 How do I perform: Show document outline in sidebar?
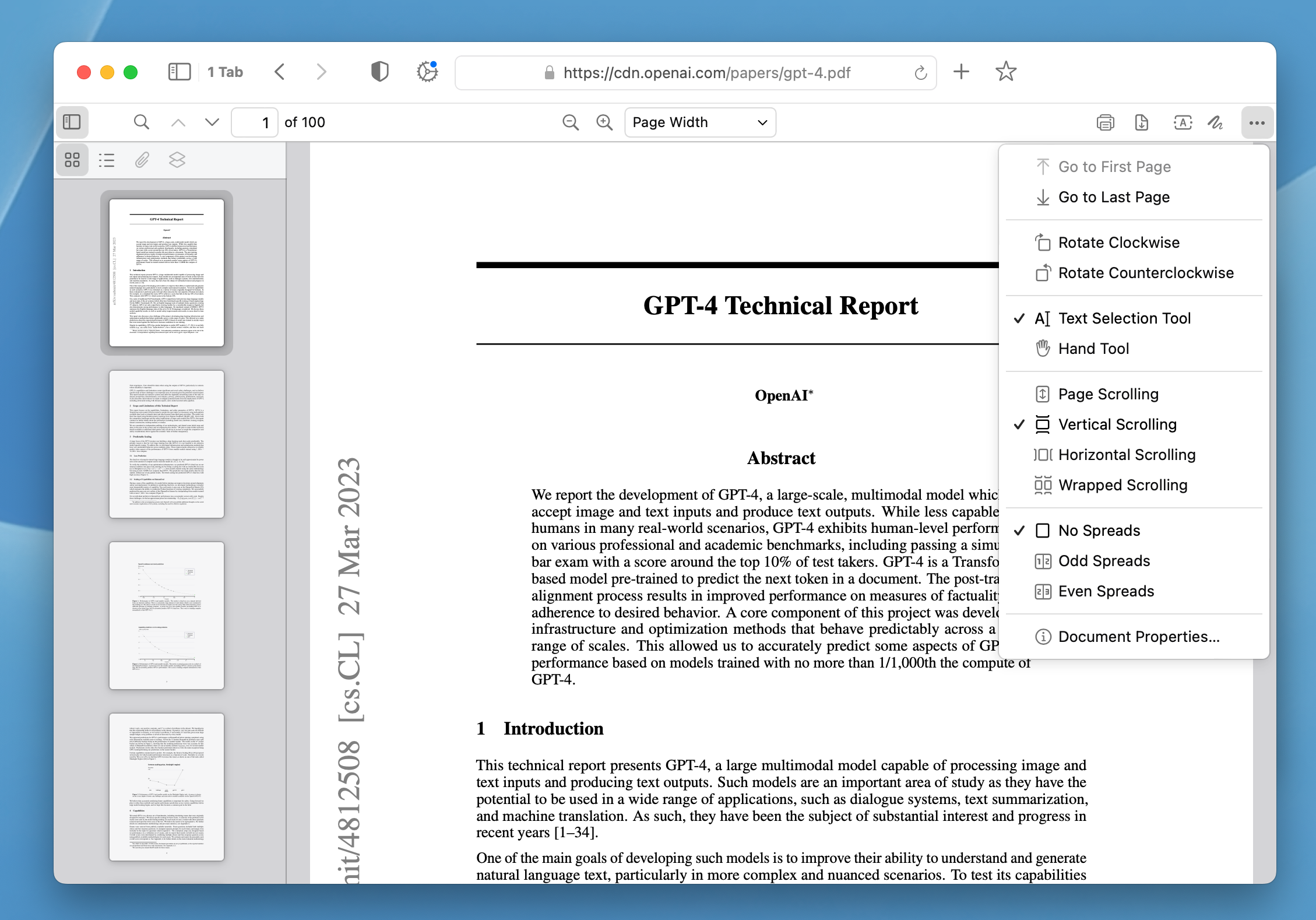point(107,160)
